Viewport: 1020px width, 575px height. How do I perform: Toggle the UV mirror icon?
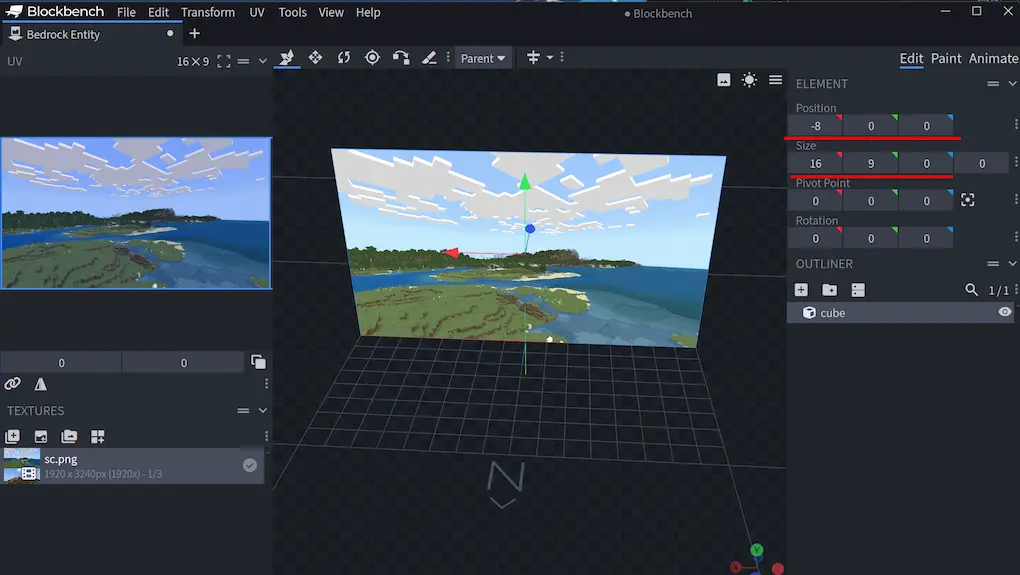(40, 384)
